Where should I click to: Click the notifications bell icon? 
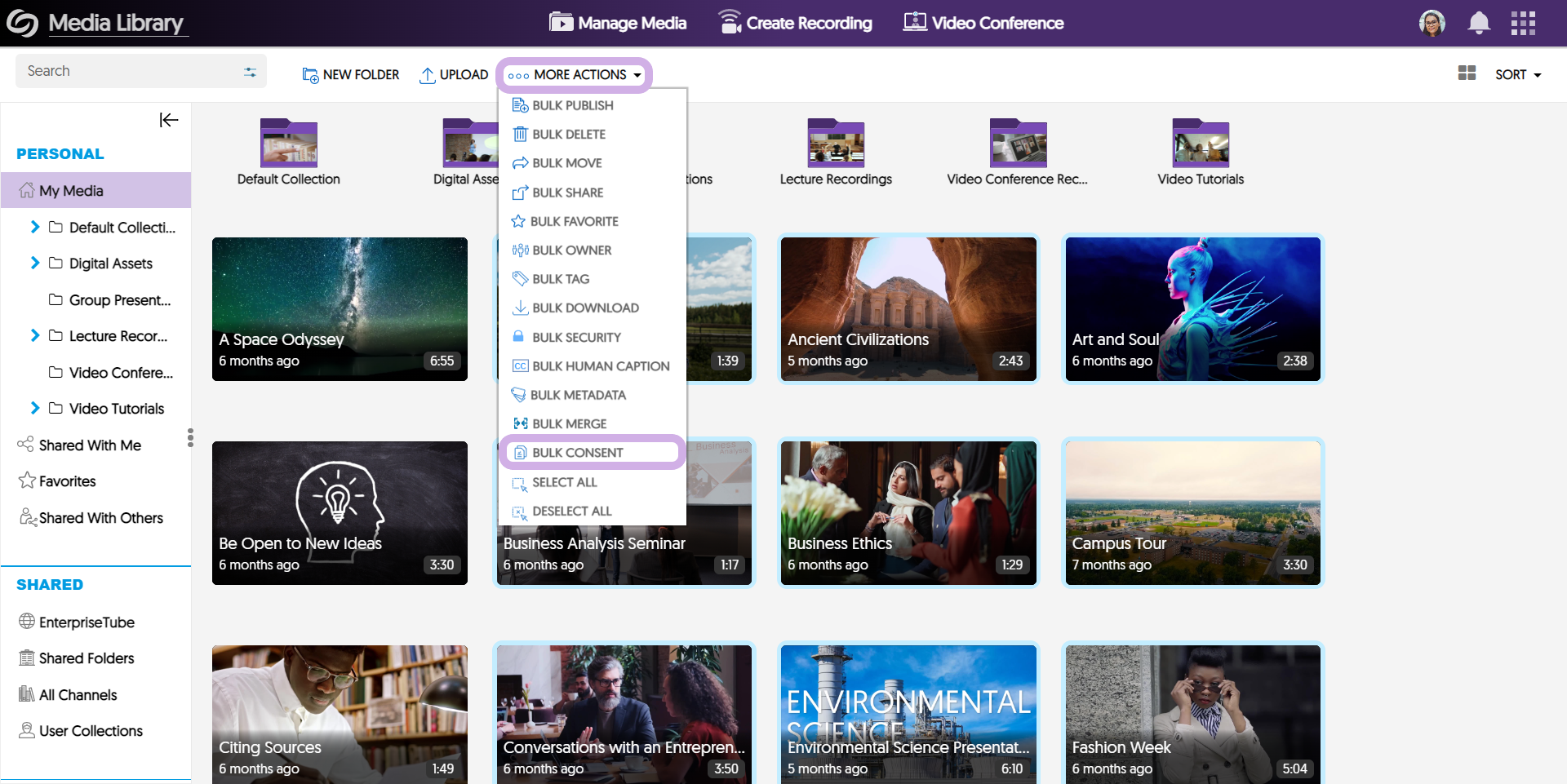pos(1478,23)
